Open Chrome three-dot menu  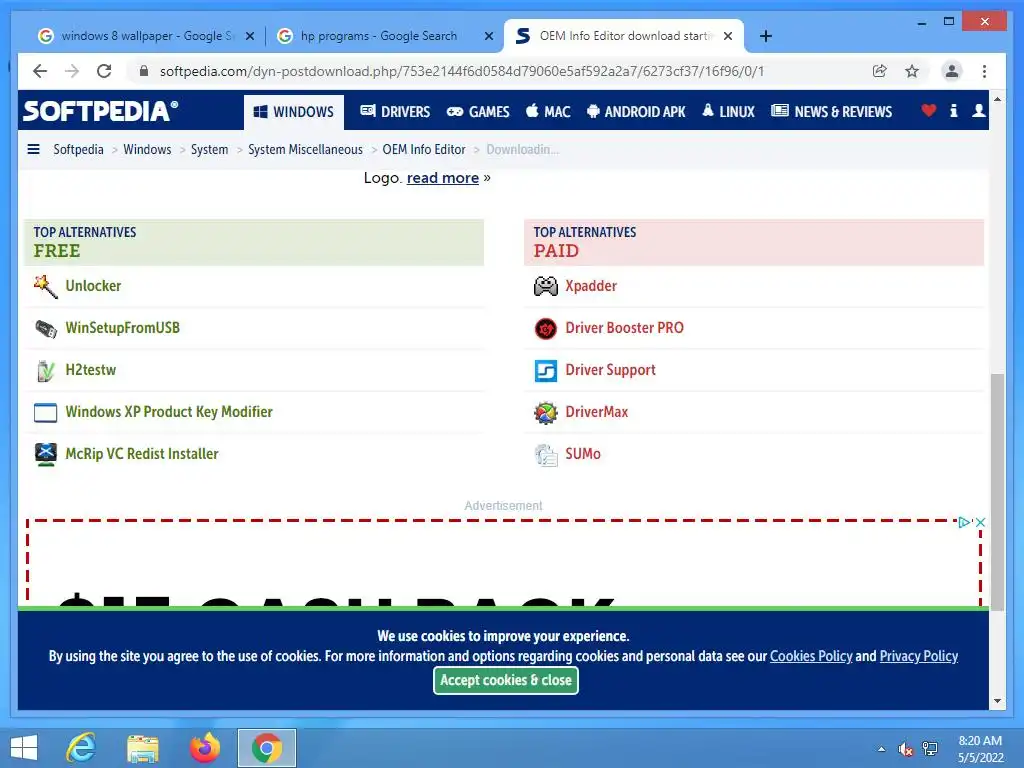[984, 71]
